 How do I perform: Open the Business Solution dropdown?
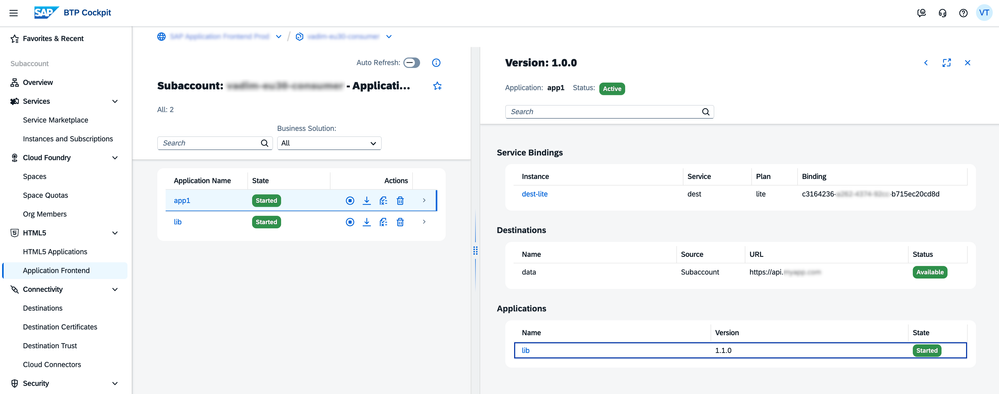tap(329, 143)
